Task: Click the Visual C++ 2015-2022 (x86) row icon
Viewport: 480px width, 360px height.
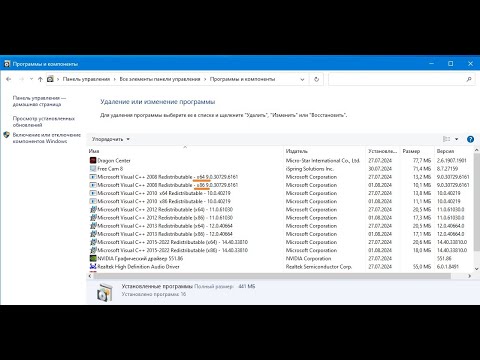Action: (x=93, y=250)
